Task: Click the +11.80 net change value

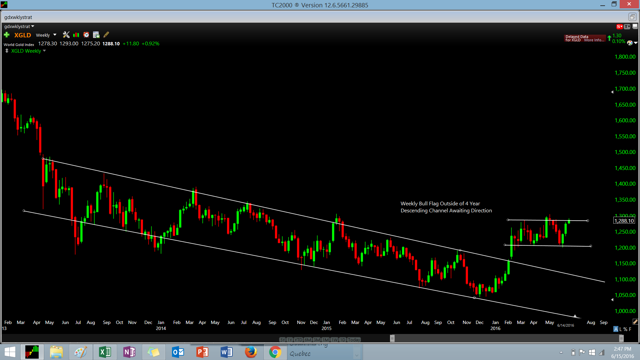Action: [x=131, y=44]
